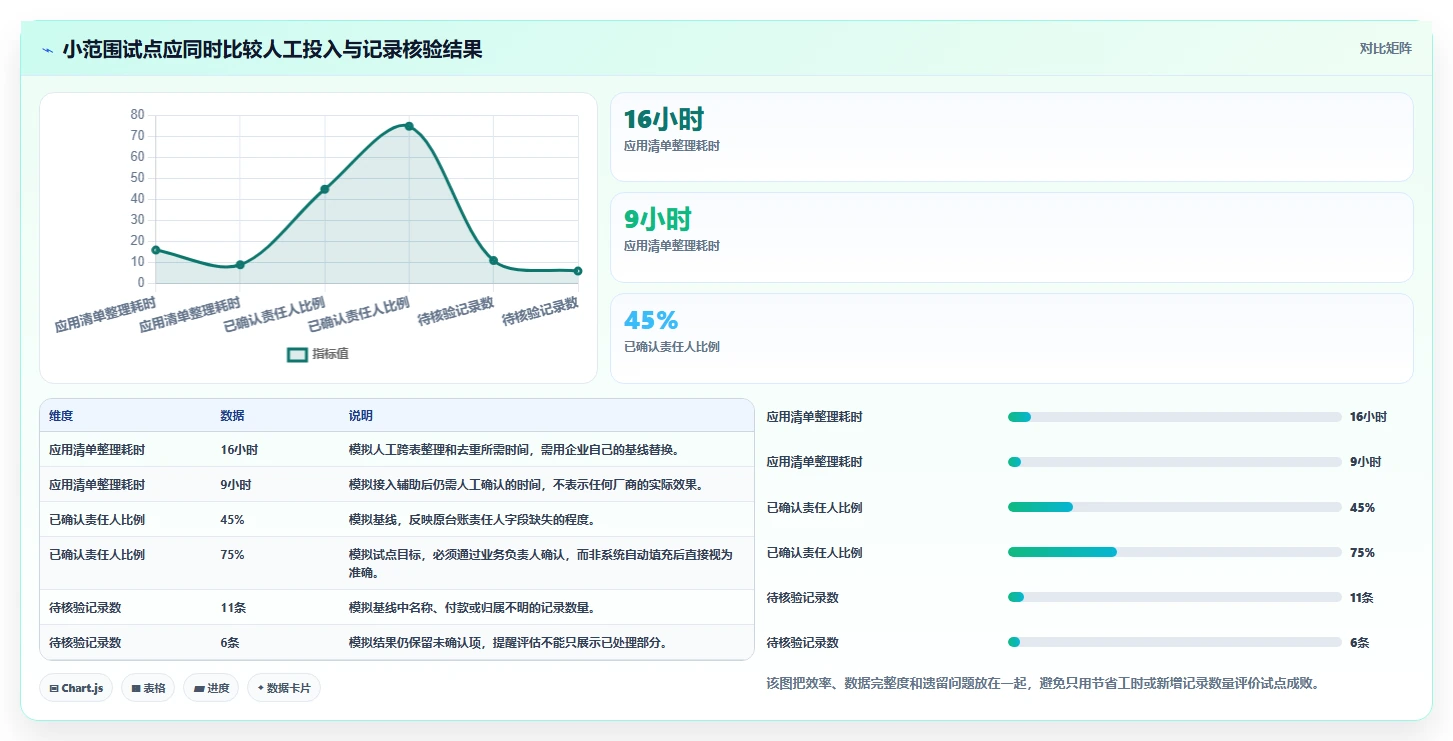This screenshot has width=1453, height=741.
Task: Click the header title 小范围试点应同时比较人工投入
Action: (x=272, y=49)
